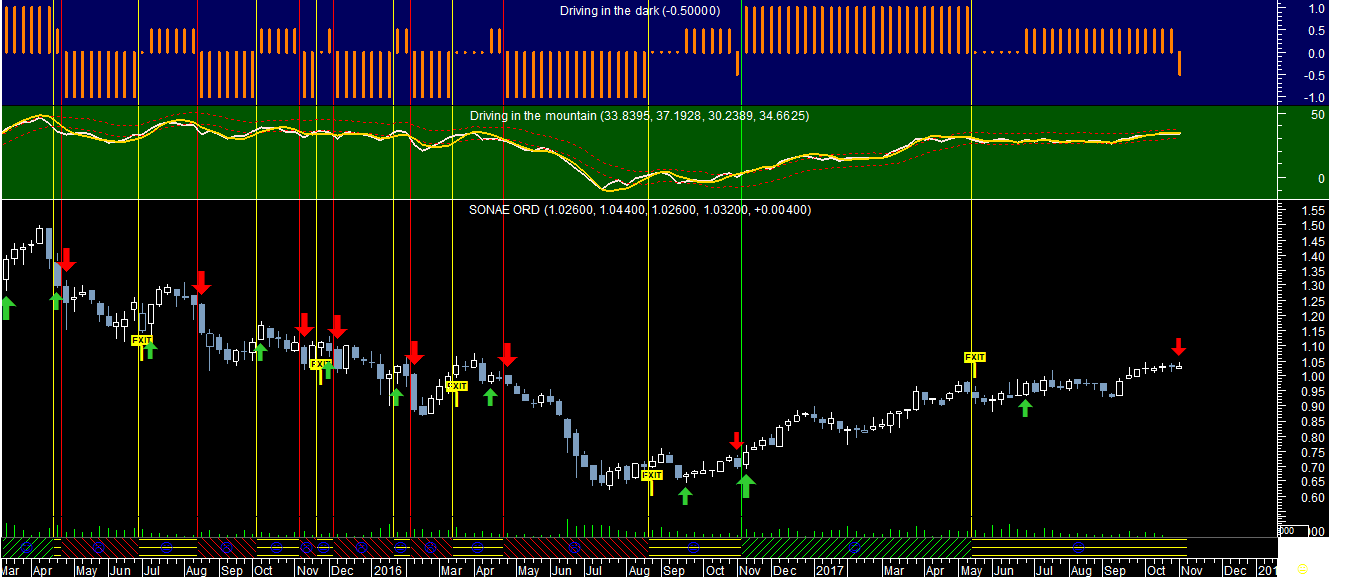
Task: Click the red sell arrow at April 2015
Action: tap(65, 259)
